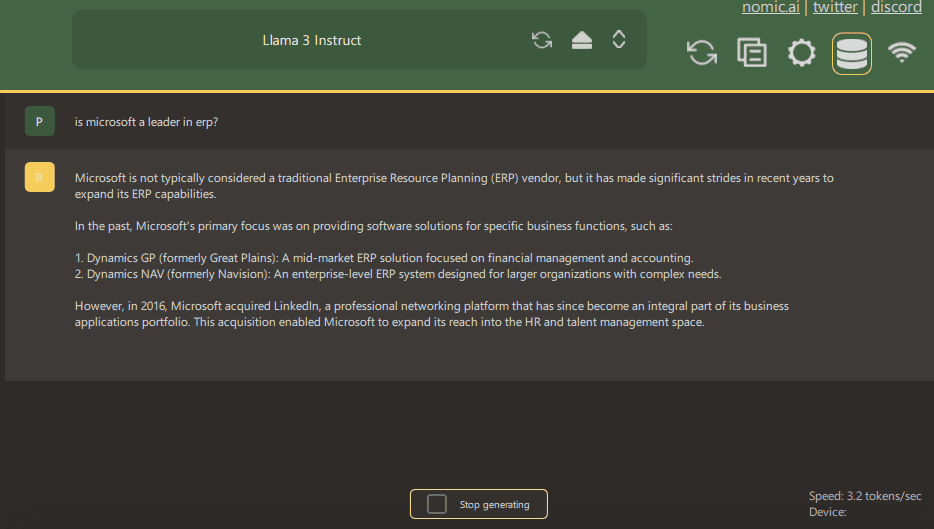Click the paragraph starting "However, in 2016"
This screenshot has width=934, height=529.
point(432,314)
